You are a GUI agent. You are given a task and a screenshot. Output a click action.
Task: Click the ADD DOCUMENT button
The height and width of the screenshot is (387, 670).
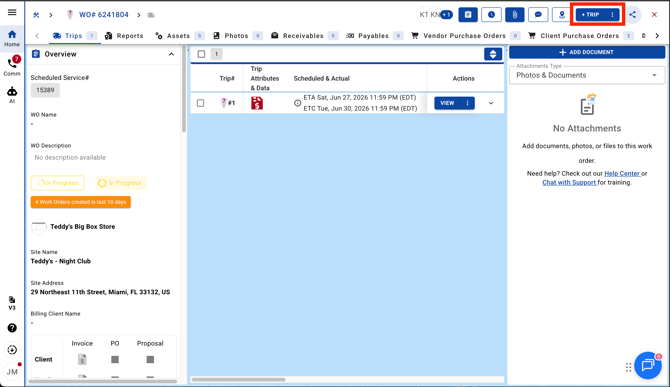pos(587,52)
